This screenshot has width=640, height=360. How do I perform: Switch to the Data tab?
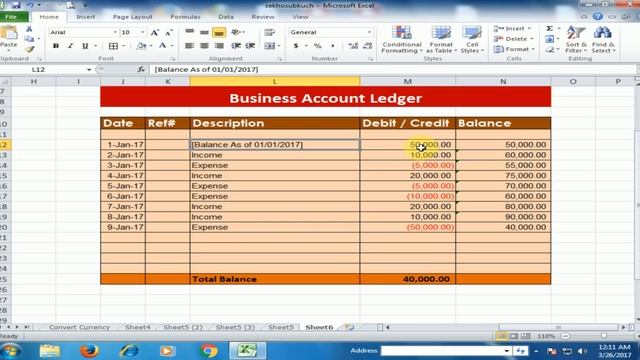pyautogui.click(x=226, y=17)
